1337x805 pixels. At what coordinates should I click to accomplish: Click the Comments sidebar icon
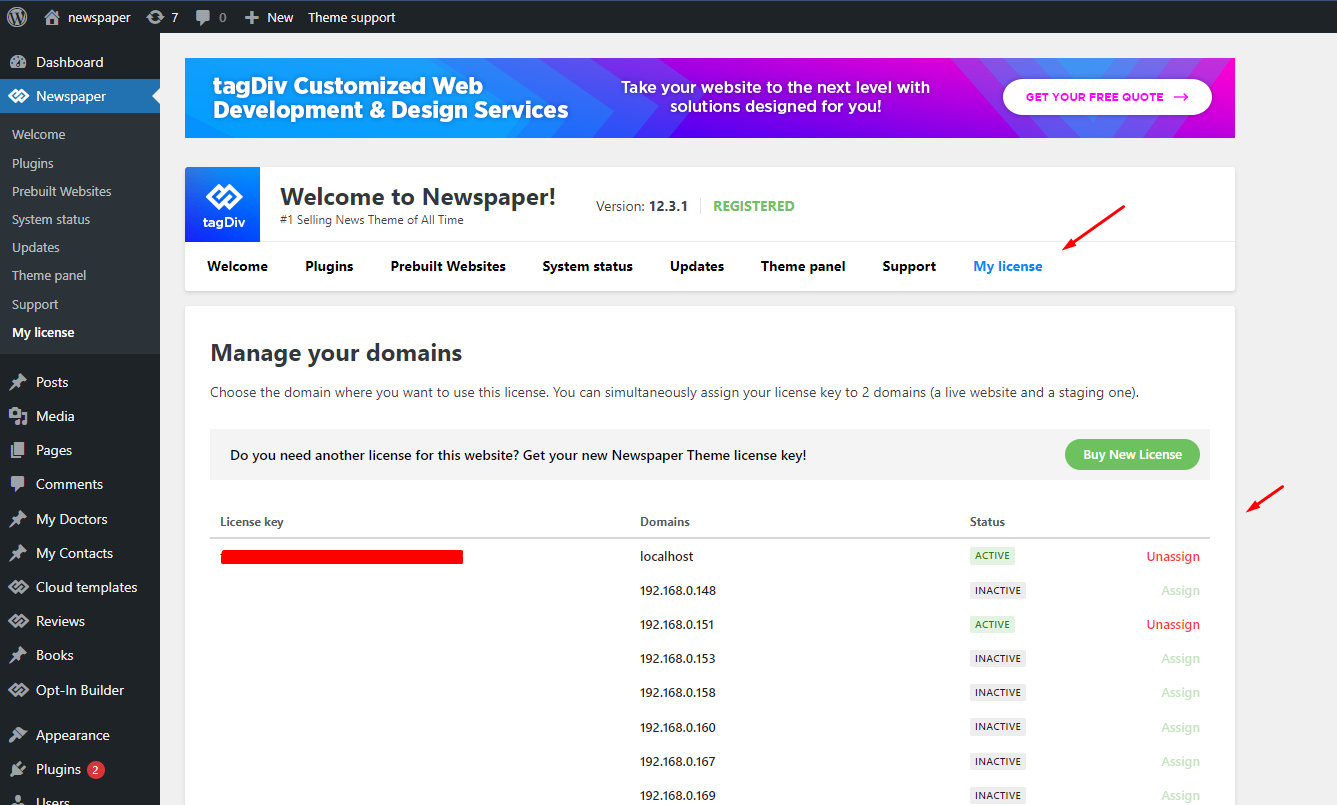18,484
